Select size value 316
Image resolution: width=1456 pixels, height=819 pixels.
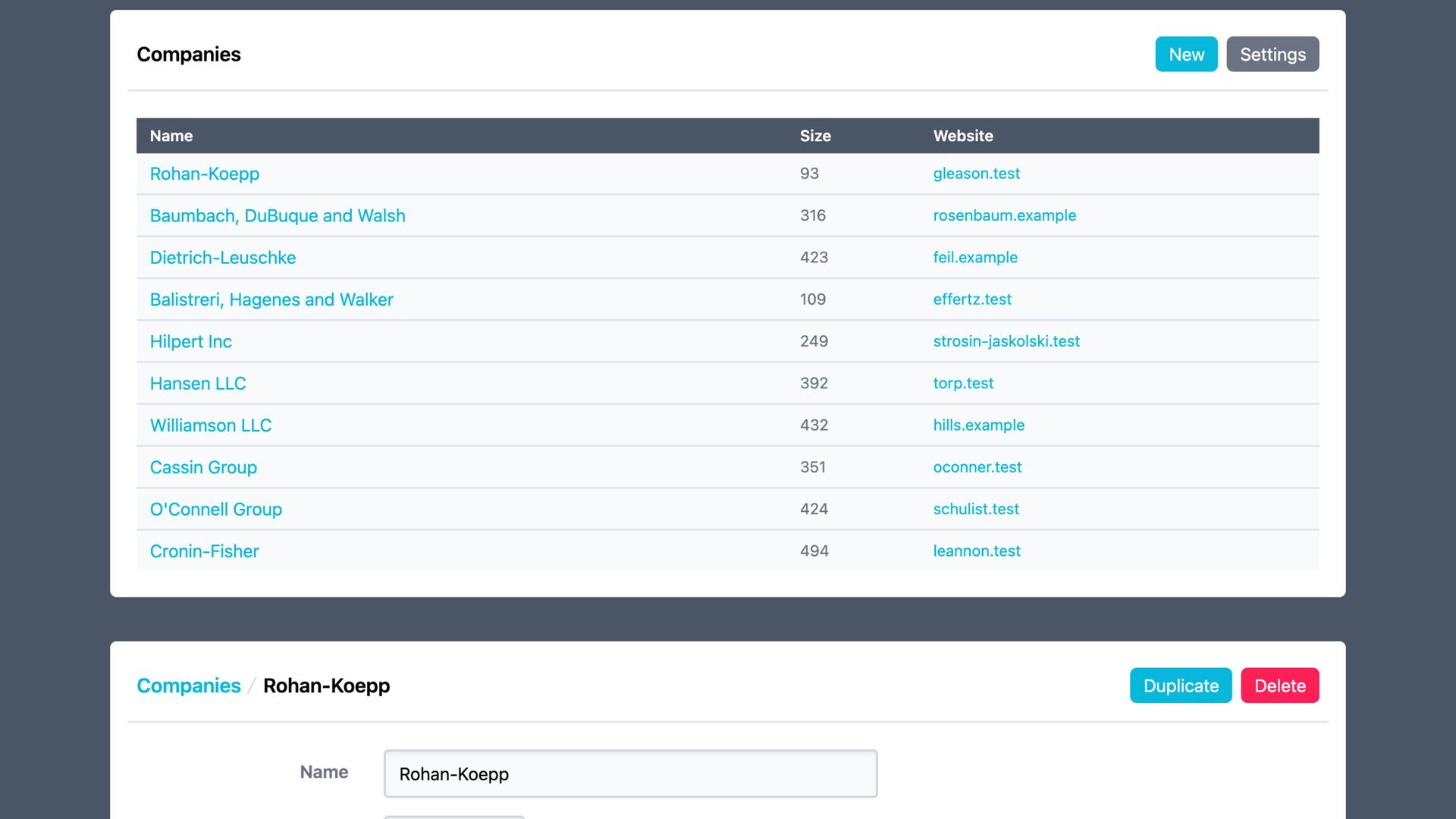(813, 215)
